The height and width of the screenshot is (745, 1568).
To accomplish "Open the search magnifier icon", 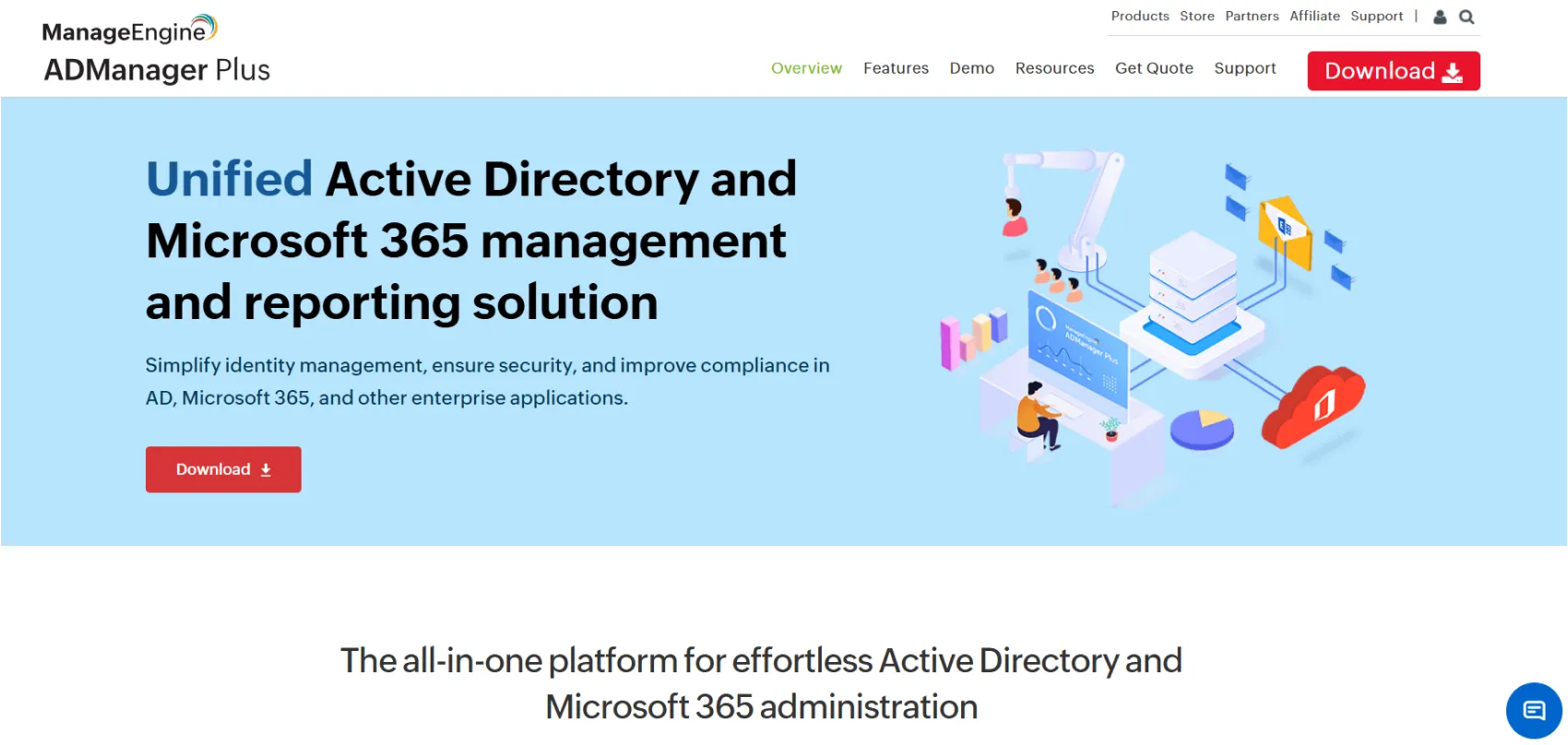I will (1467, 17).
